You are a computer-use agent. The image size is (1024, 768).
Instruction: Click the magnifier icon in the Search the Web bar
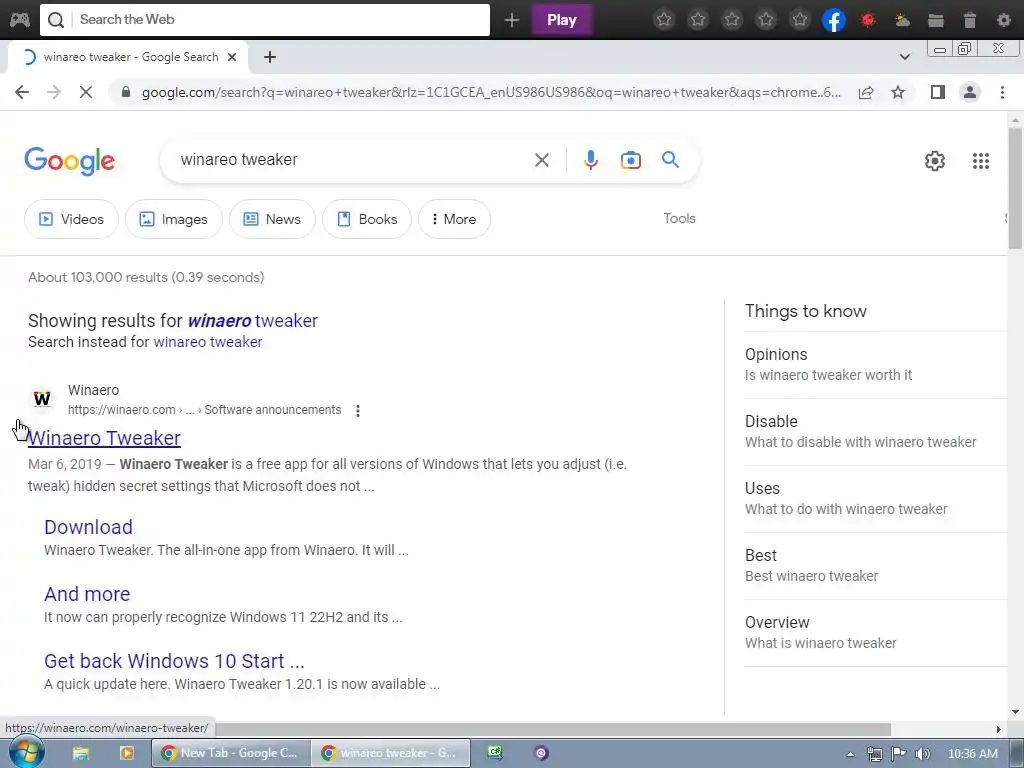click(56, 20)
